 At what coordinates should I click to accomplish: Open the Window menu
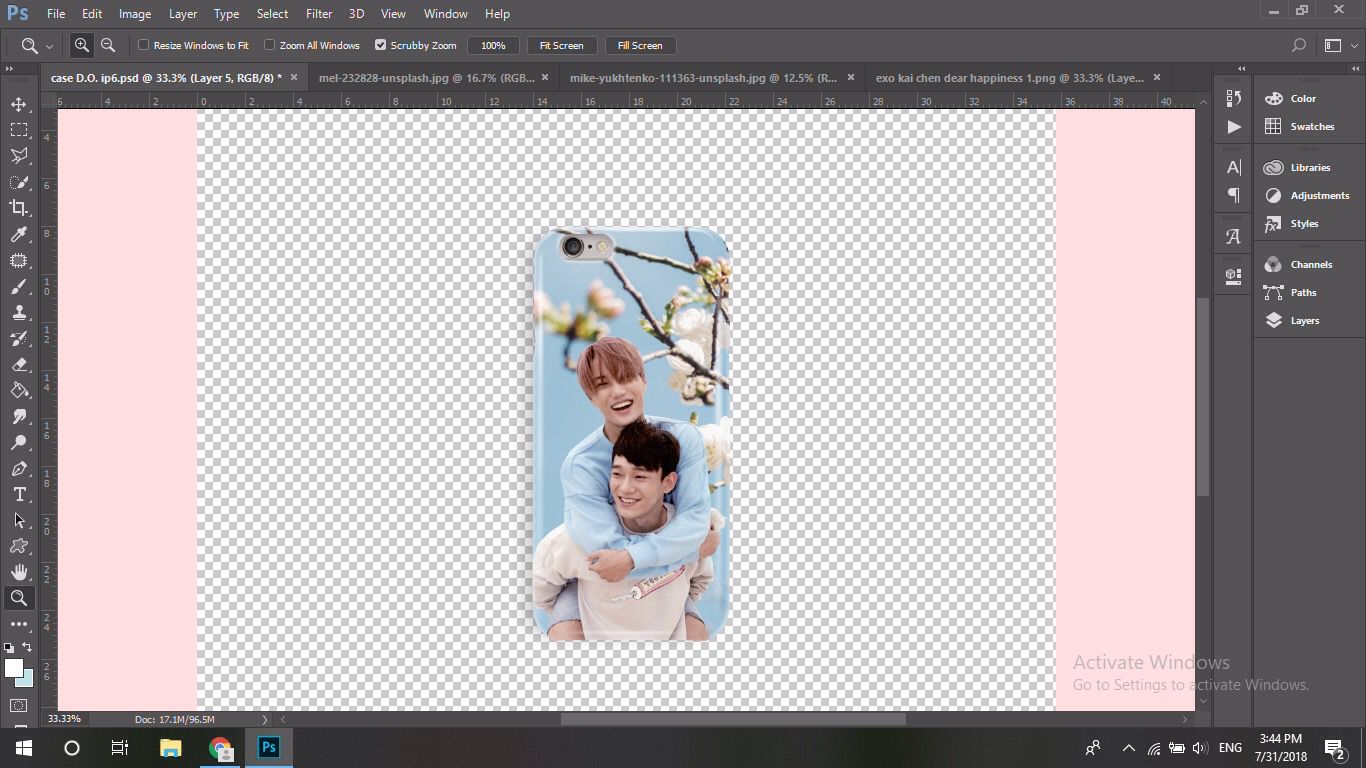click(x=446, y=14)
